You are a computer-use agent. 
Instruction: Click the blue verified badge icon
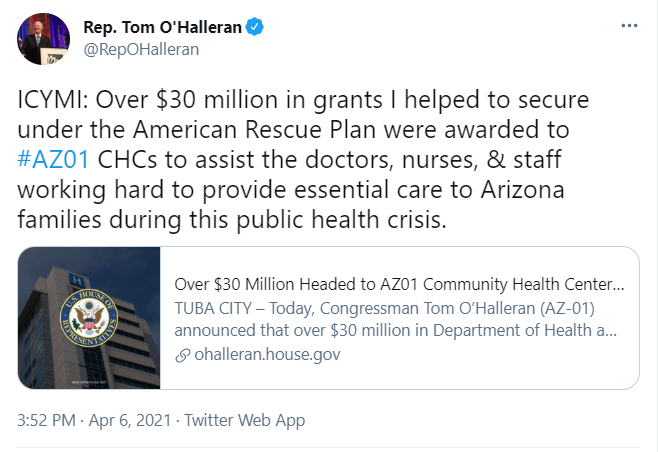pos(254,27)
